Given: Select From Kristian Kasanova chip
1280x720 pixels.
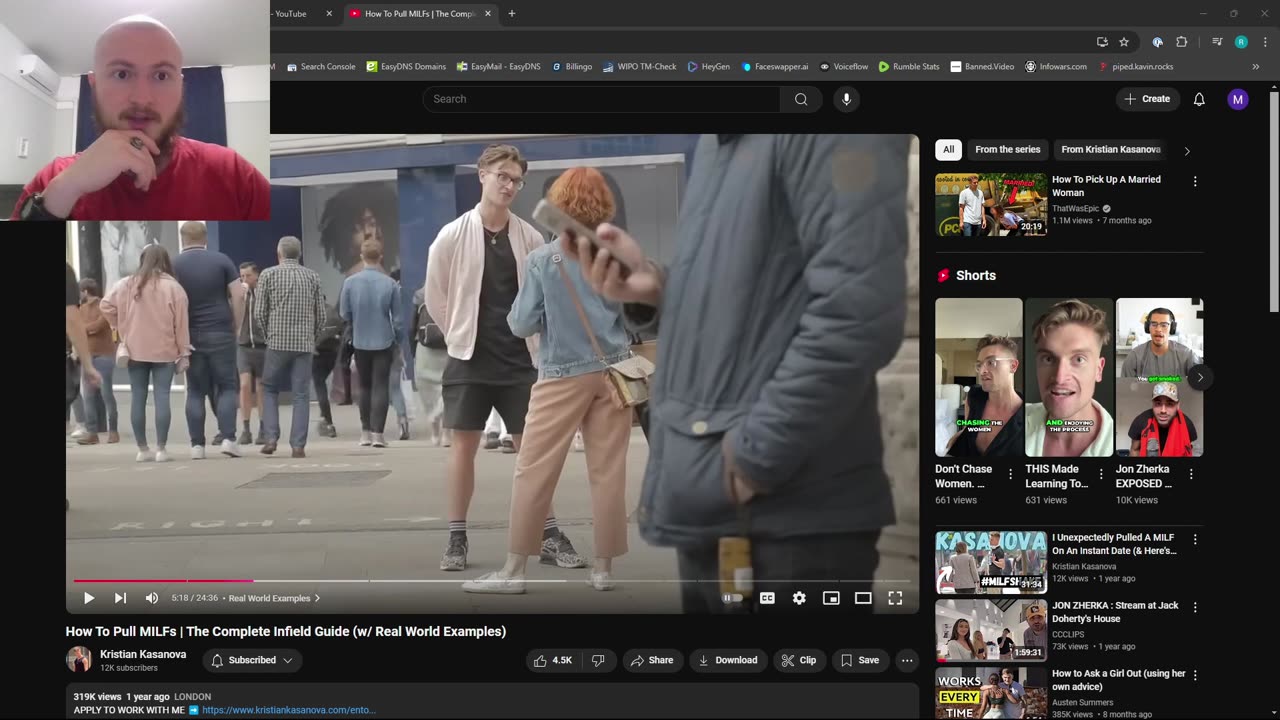Looking at the screenshot, I should point(1110,149).
